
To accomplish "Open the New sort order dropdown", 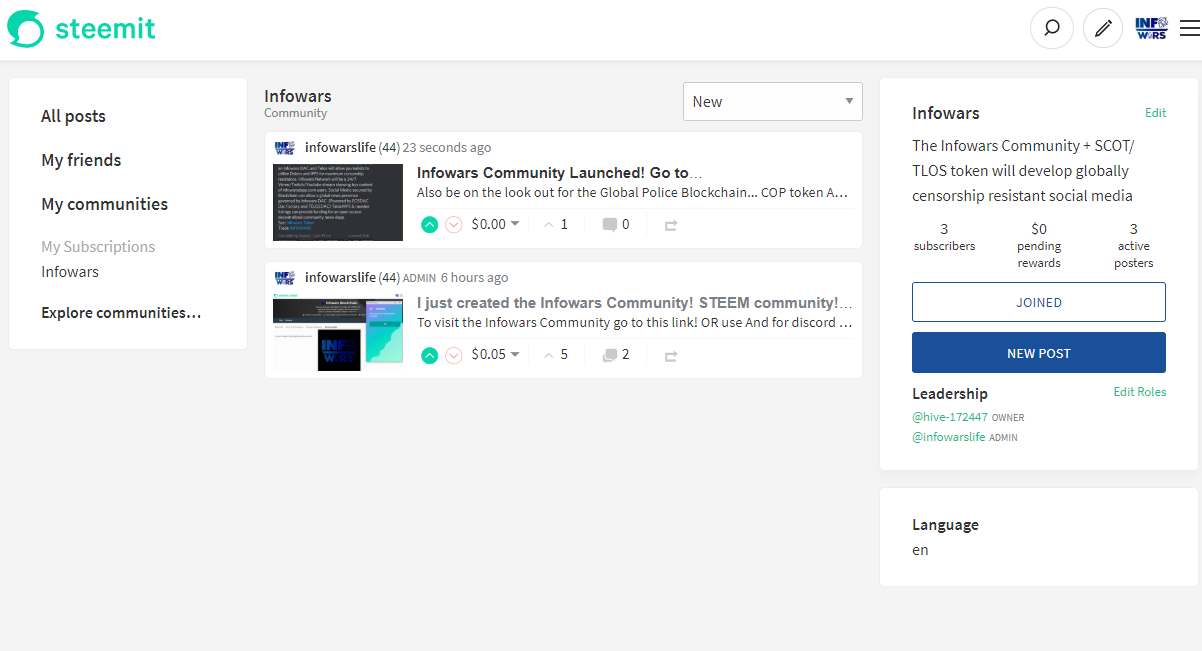I will click(x=772, y=101).
